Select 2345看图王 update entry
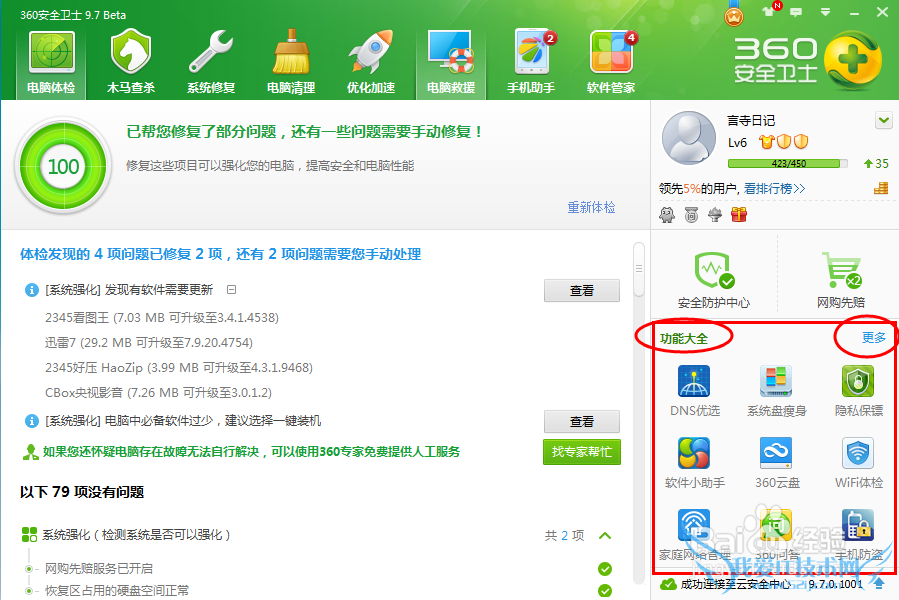Viewport: 899px width, 600px height. (162, 318)
